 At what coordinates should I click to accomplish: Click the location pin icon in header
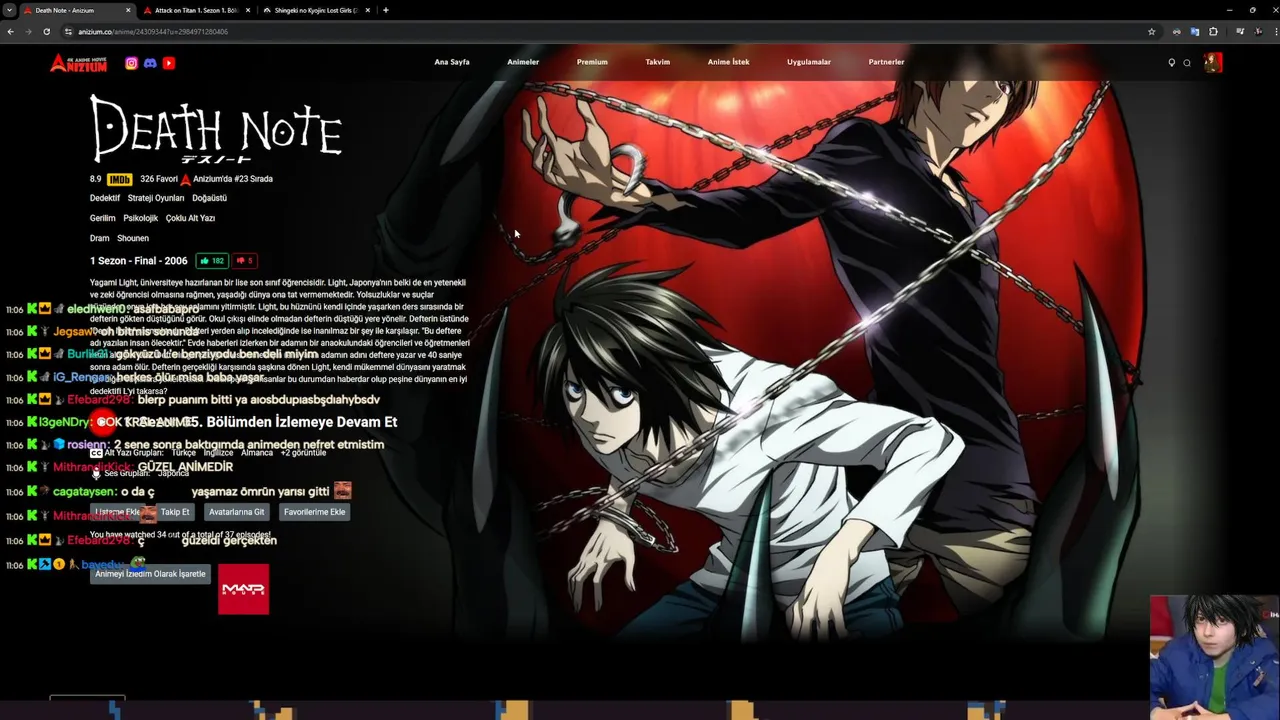[1172, 63]
